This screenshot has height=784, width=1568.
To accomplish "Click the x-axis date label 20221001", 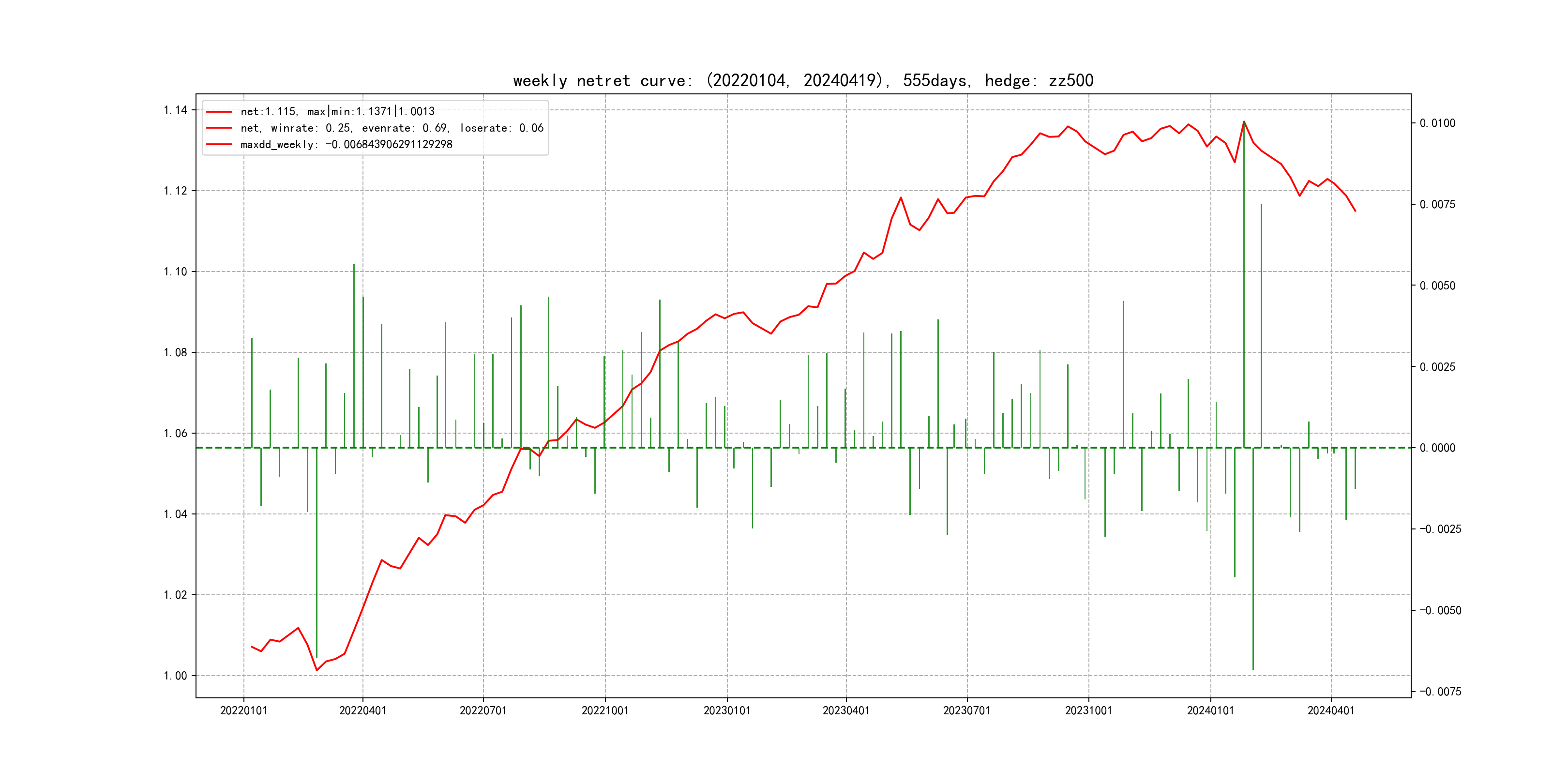I will tap(605, 710).
